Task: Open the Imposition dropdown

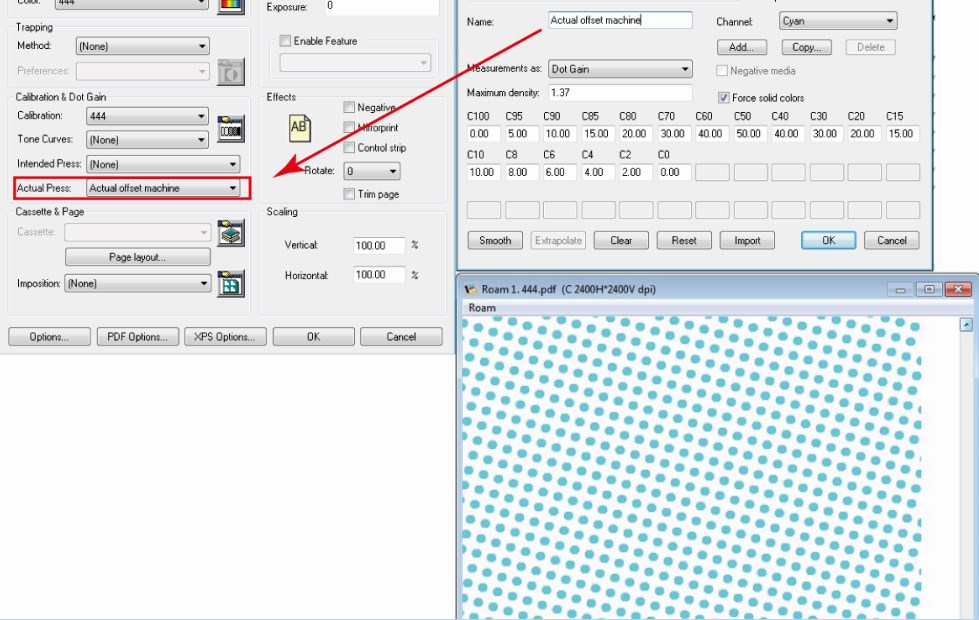Action: pos(137,283)
